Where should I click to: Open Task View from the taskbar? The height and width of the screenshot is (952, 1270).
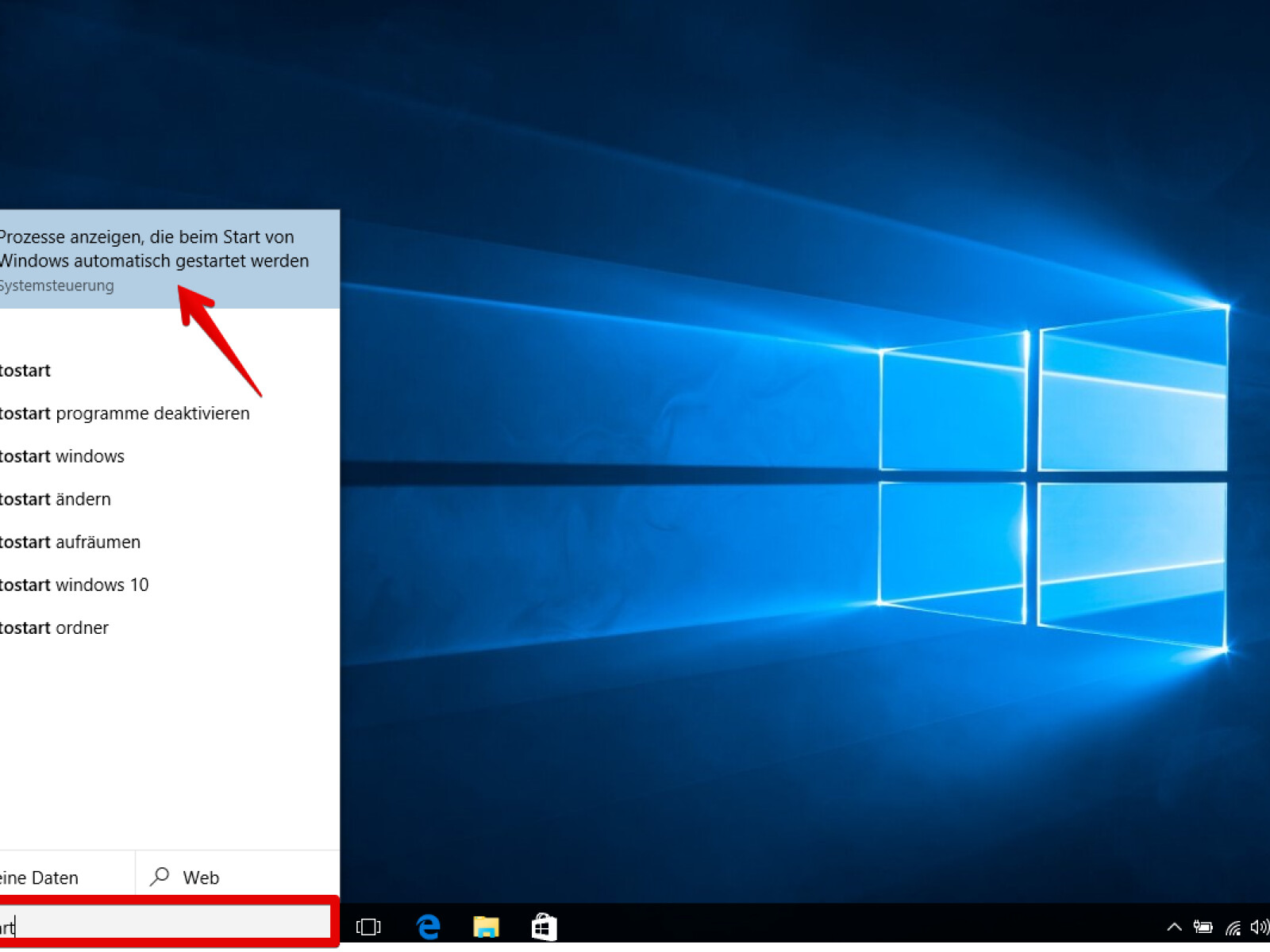pos(368,927)
